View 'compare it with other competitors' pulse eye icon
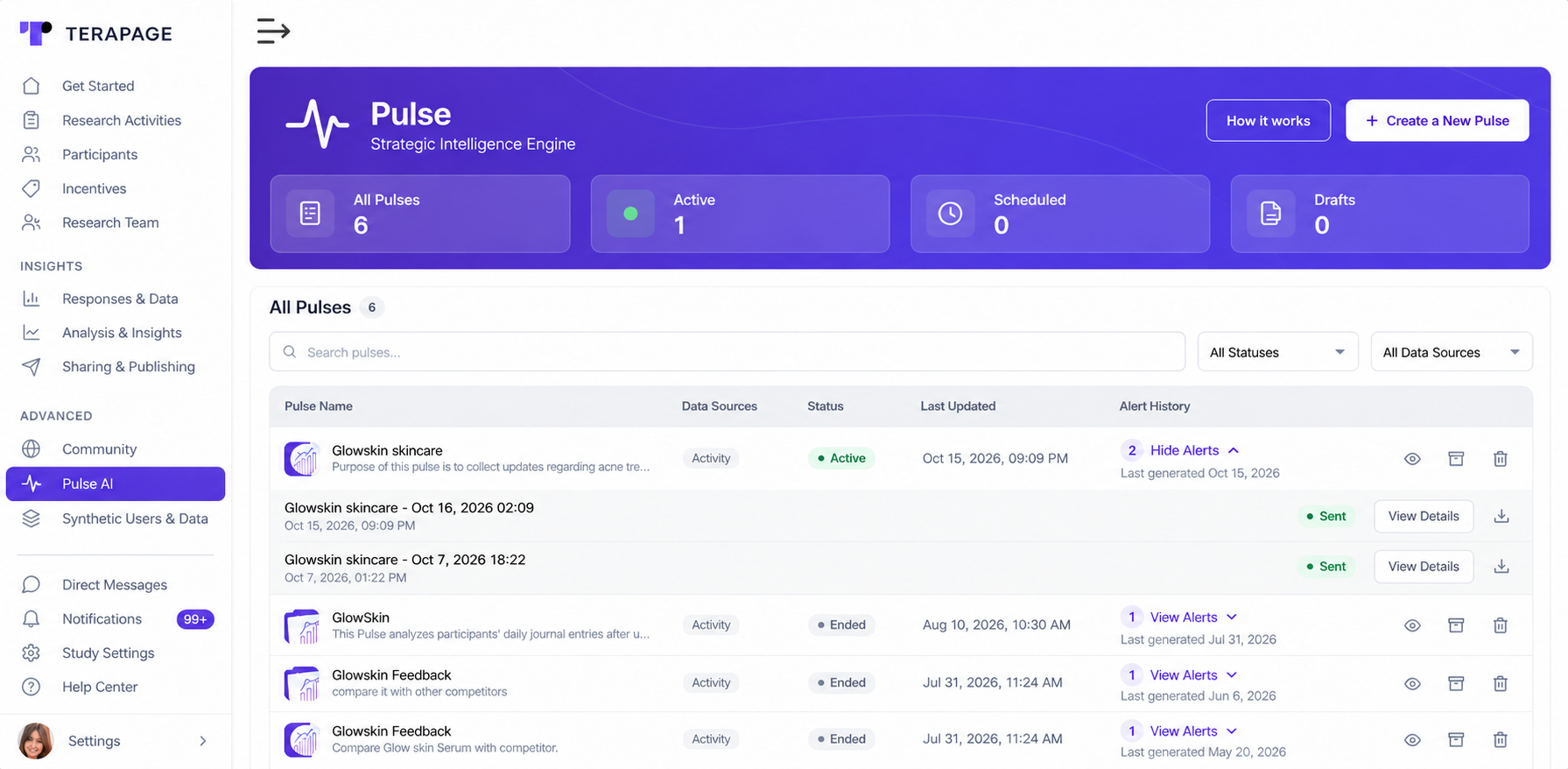This screenshot has width=1568, height=769. pos(1412,683)
